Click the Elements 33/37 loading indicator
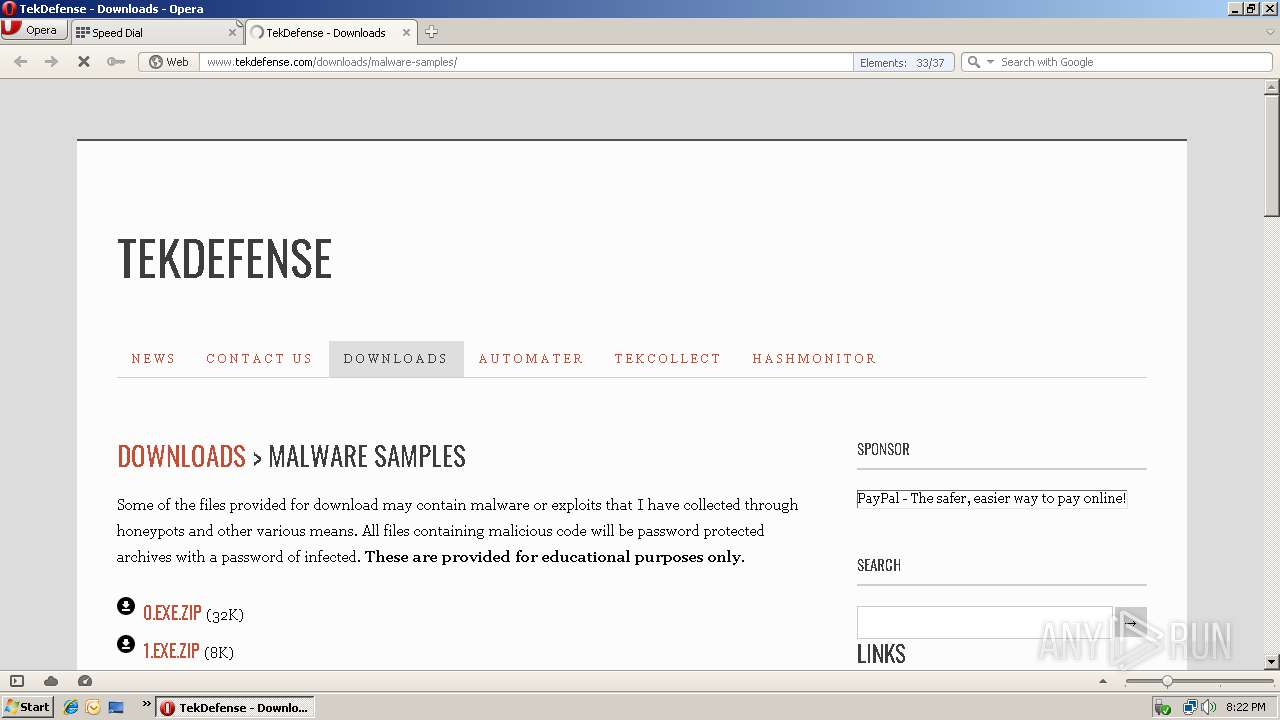Screen dimensions: 1280x720 click(x=903, y=62)
